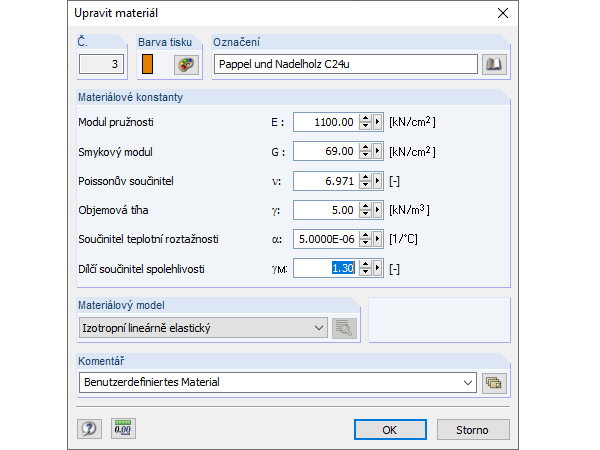Expand the Komentář dropdown list
This screenshot has width=600, height=450.
[x=468, y=382]
